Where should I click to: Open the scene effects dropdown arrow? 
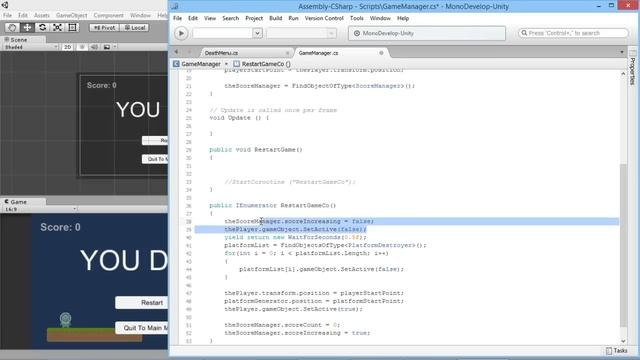tap(115, 47)
